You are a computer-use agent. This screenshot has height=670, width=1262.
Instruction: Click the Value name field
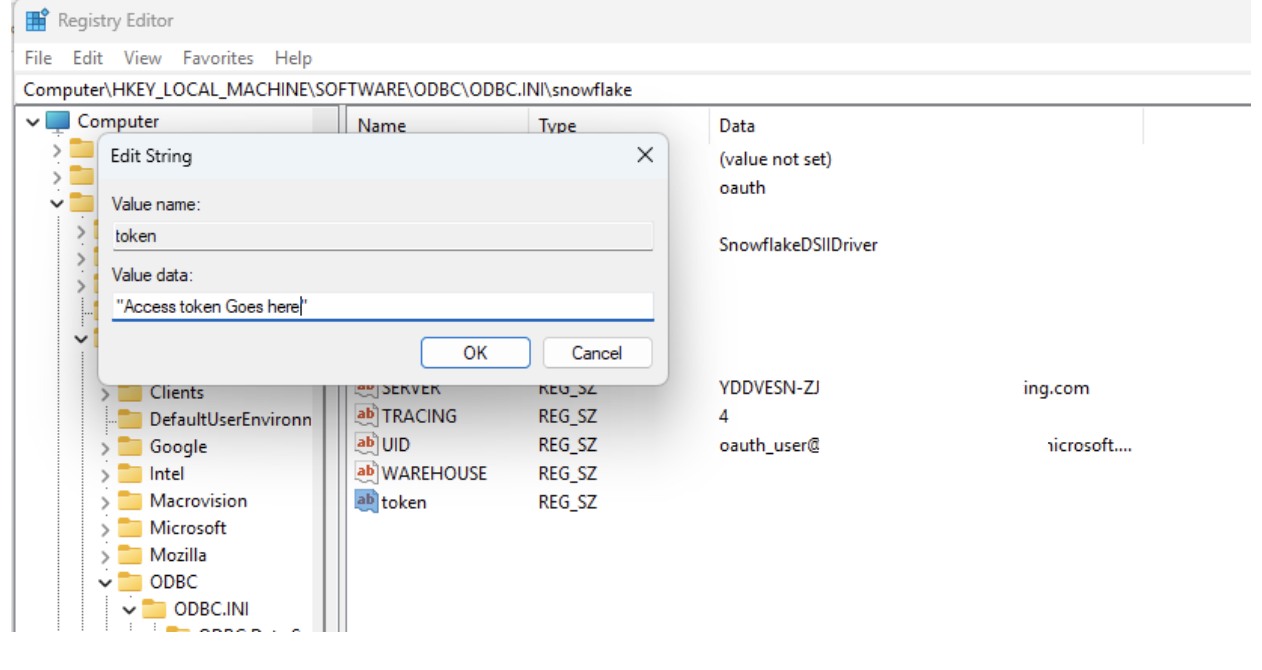(382, 236)
